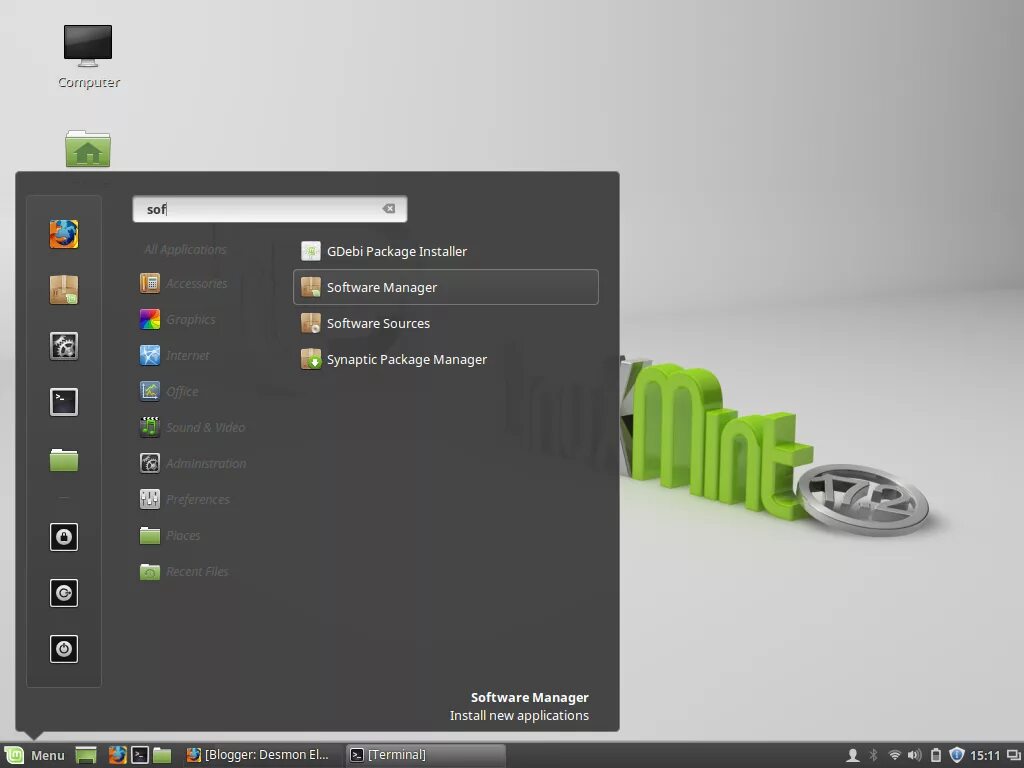1024x768 pixels.
Task: Open Bluetooth tray icon
Action: pyautogui.click(x=874, y=756)
